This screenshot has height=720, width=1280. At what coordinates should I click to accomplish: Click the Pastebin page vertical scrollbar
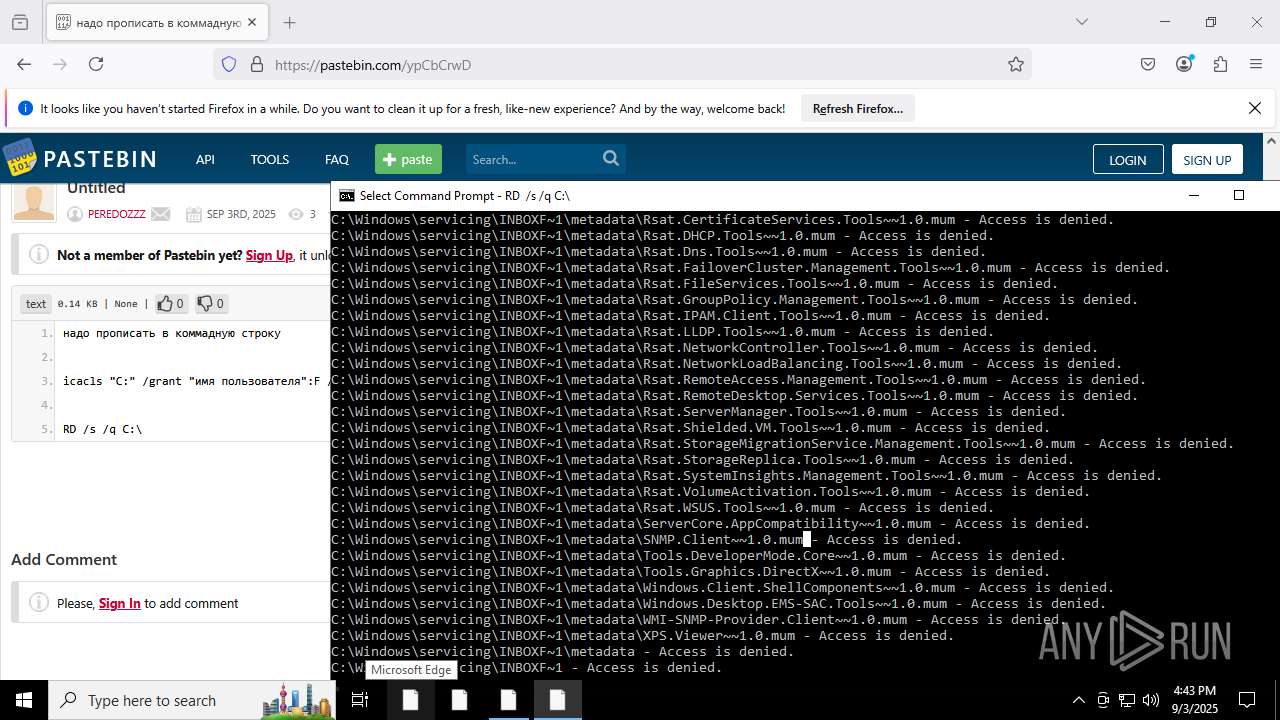(x=1273, y=157)
